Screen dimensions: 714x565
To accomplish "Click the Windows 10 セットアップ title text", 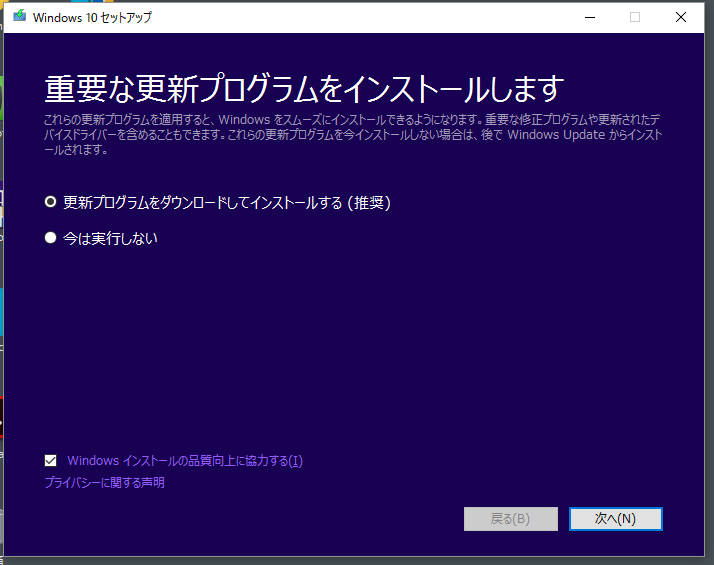I will pyautogui.click(x=92, y=17).
